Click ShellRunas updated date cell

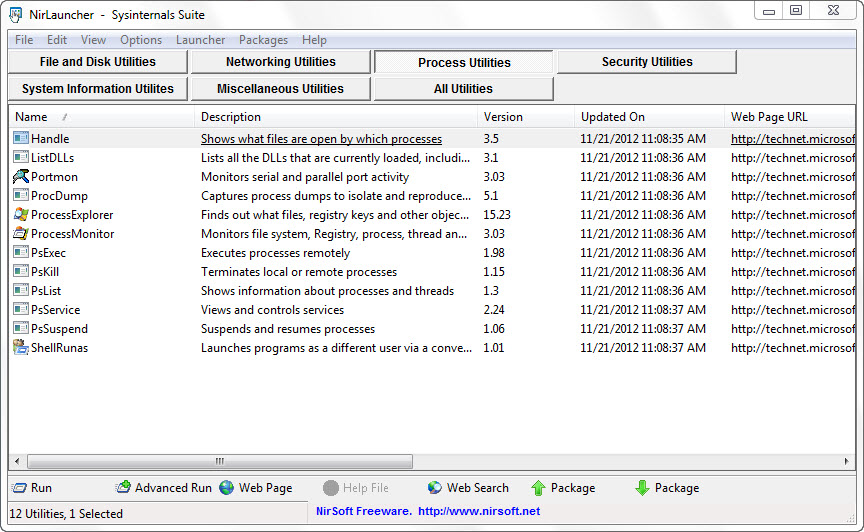[x=643, y=348]
